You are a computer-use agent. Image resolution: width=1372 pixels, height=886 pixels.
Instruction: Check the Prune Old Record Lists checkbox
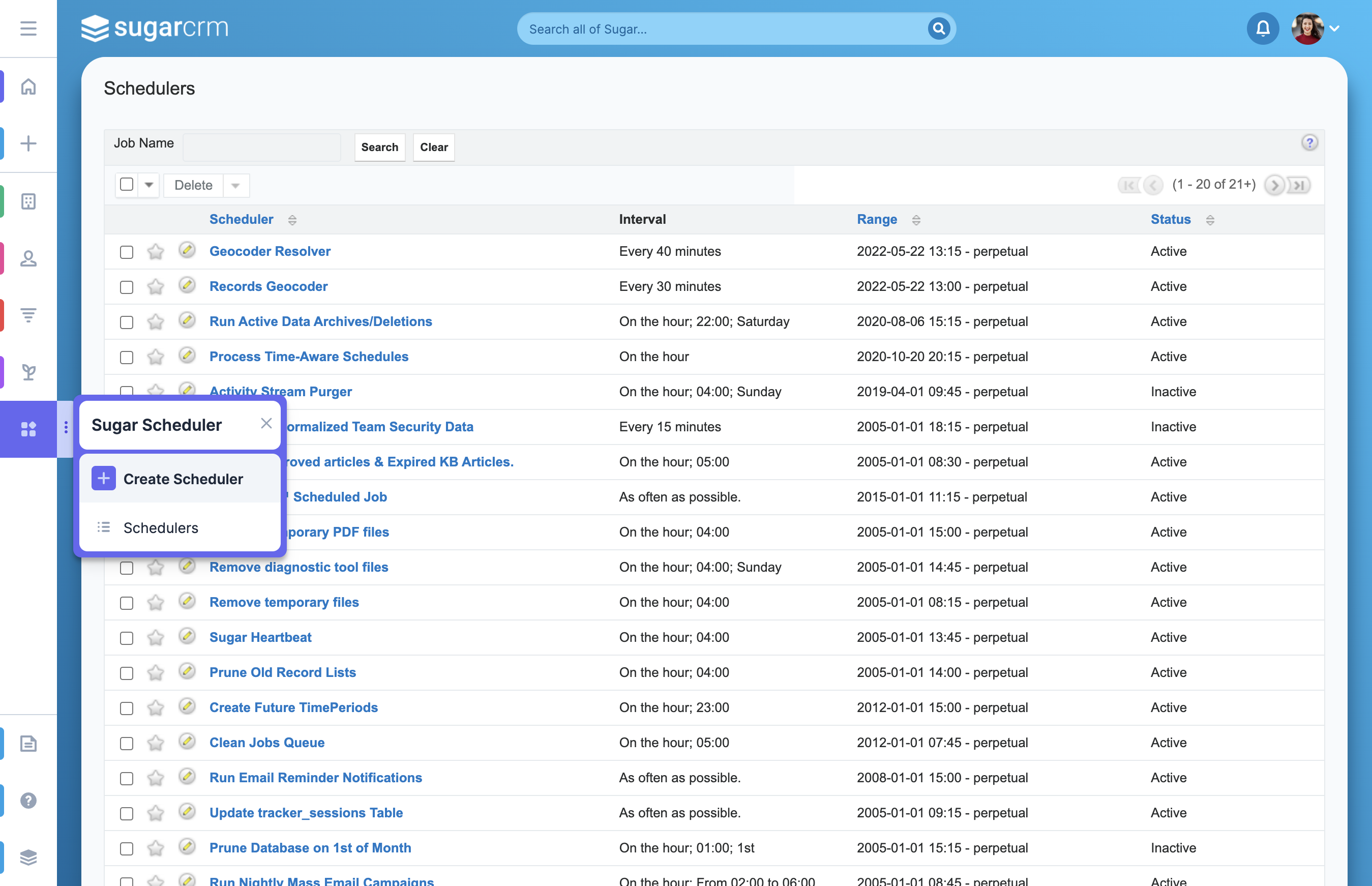pyautogui.click(x=127, y=673)
